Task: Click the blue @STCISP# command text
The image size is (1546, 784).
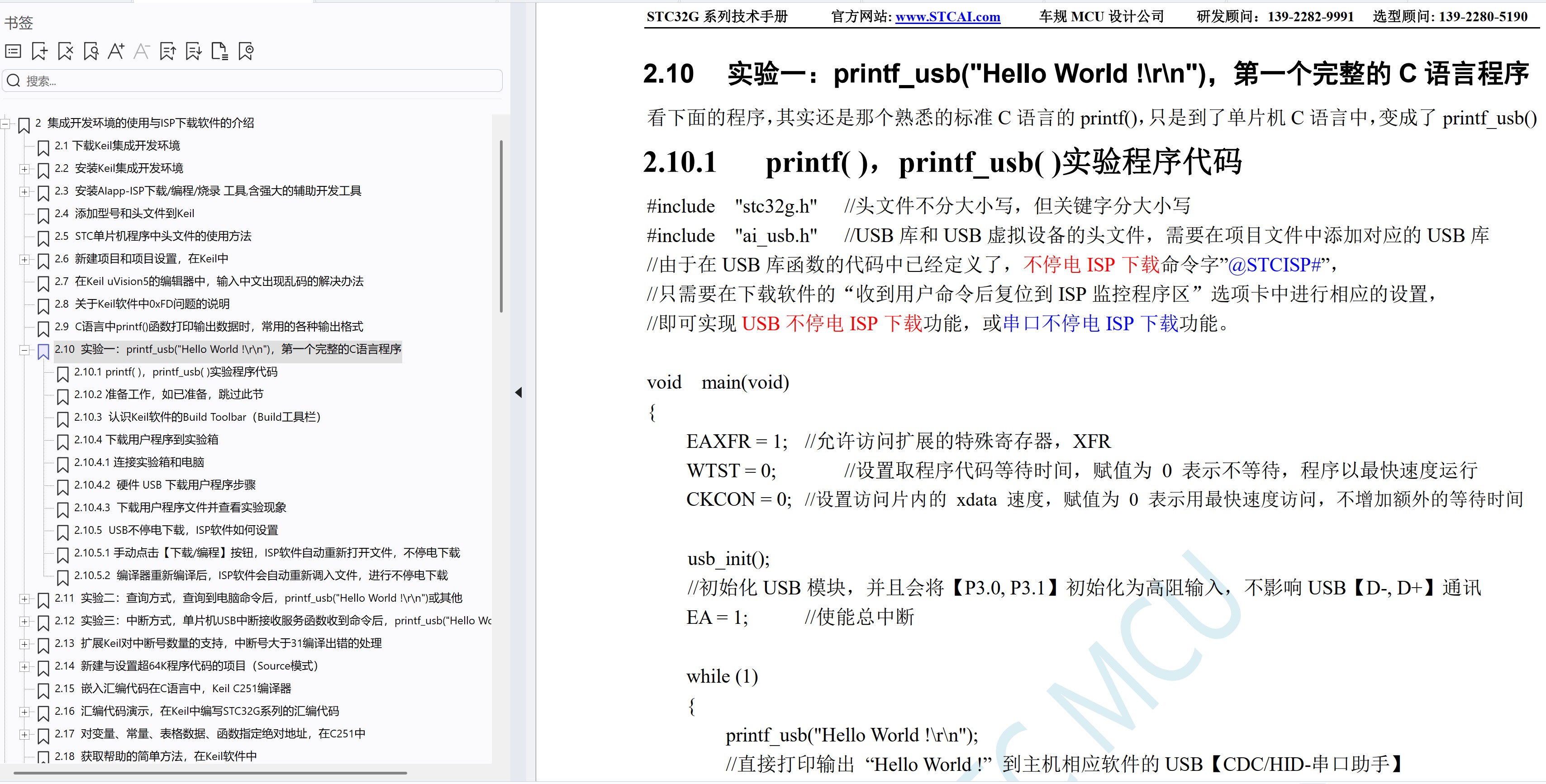Action: click(x=1275, y=265)
